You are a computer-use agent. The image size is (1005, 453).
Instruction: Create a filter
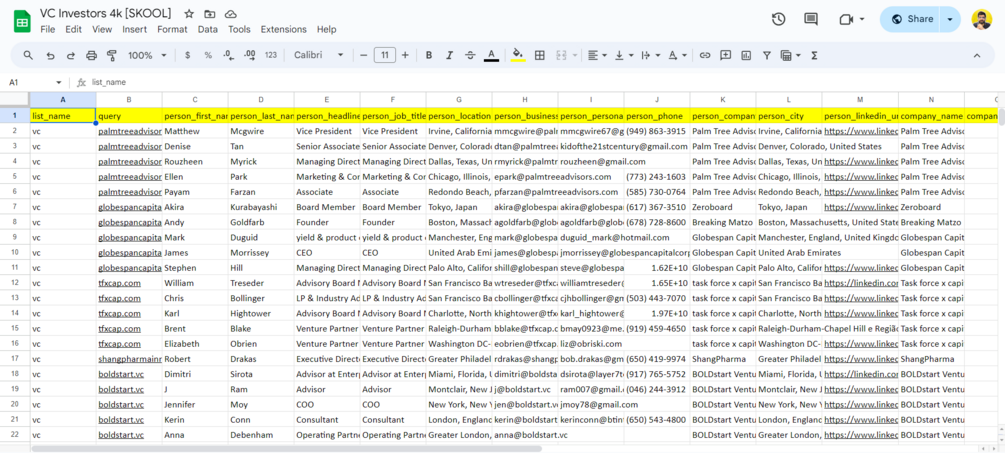click(767, 56)
